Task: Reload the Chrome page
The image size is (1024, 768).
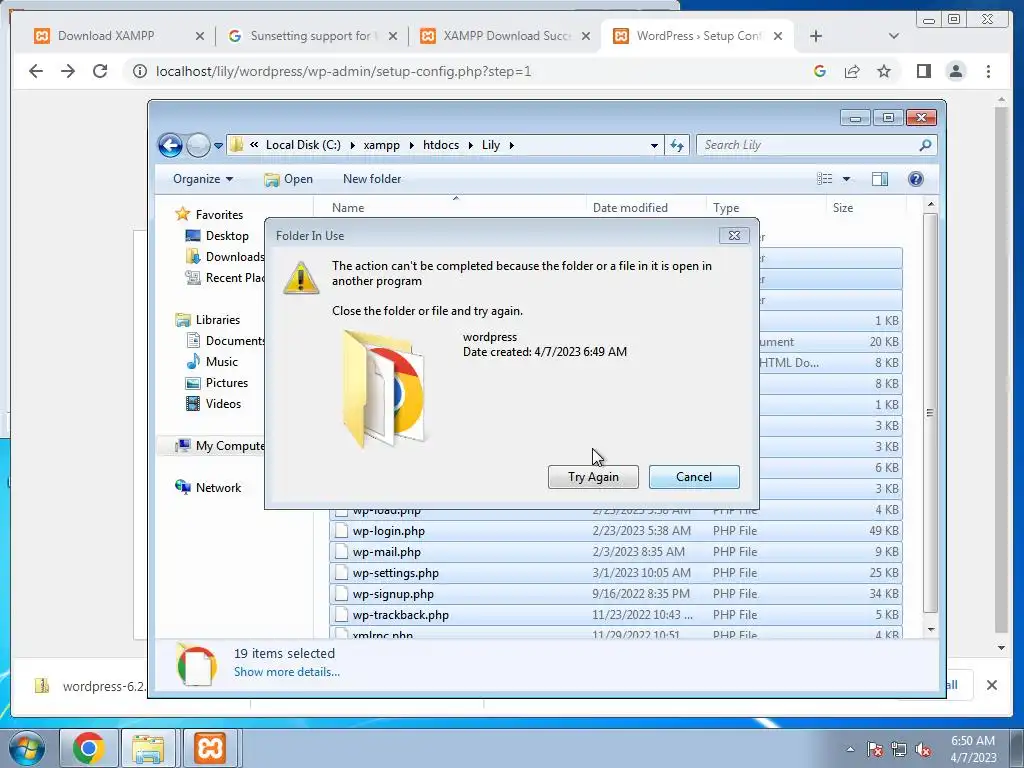Action: (x=100, y=71)
